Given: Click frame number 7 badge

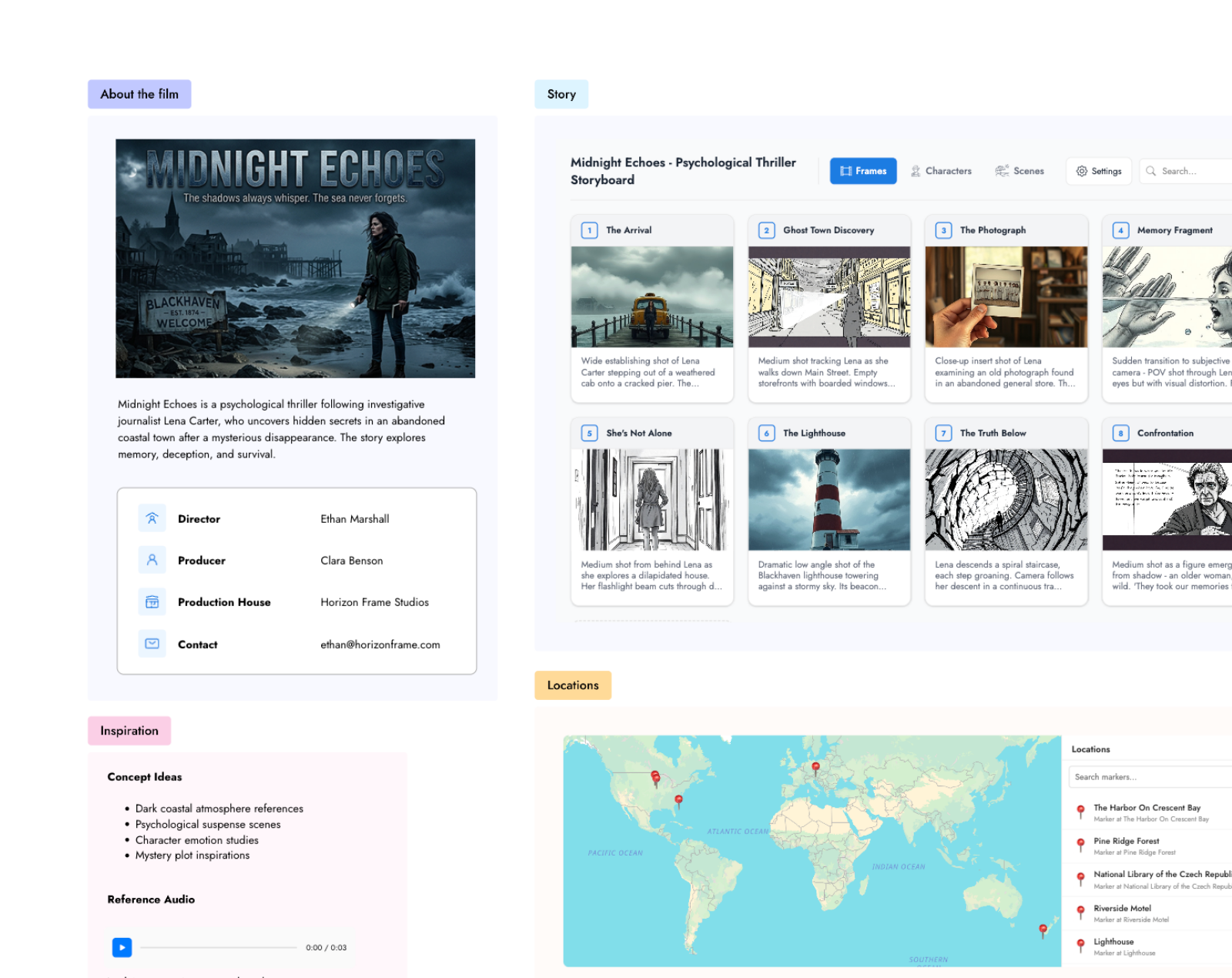Looking at the screenshot, I should (944, 434).
